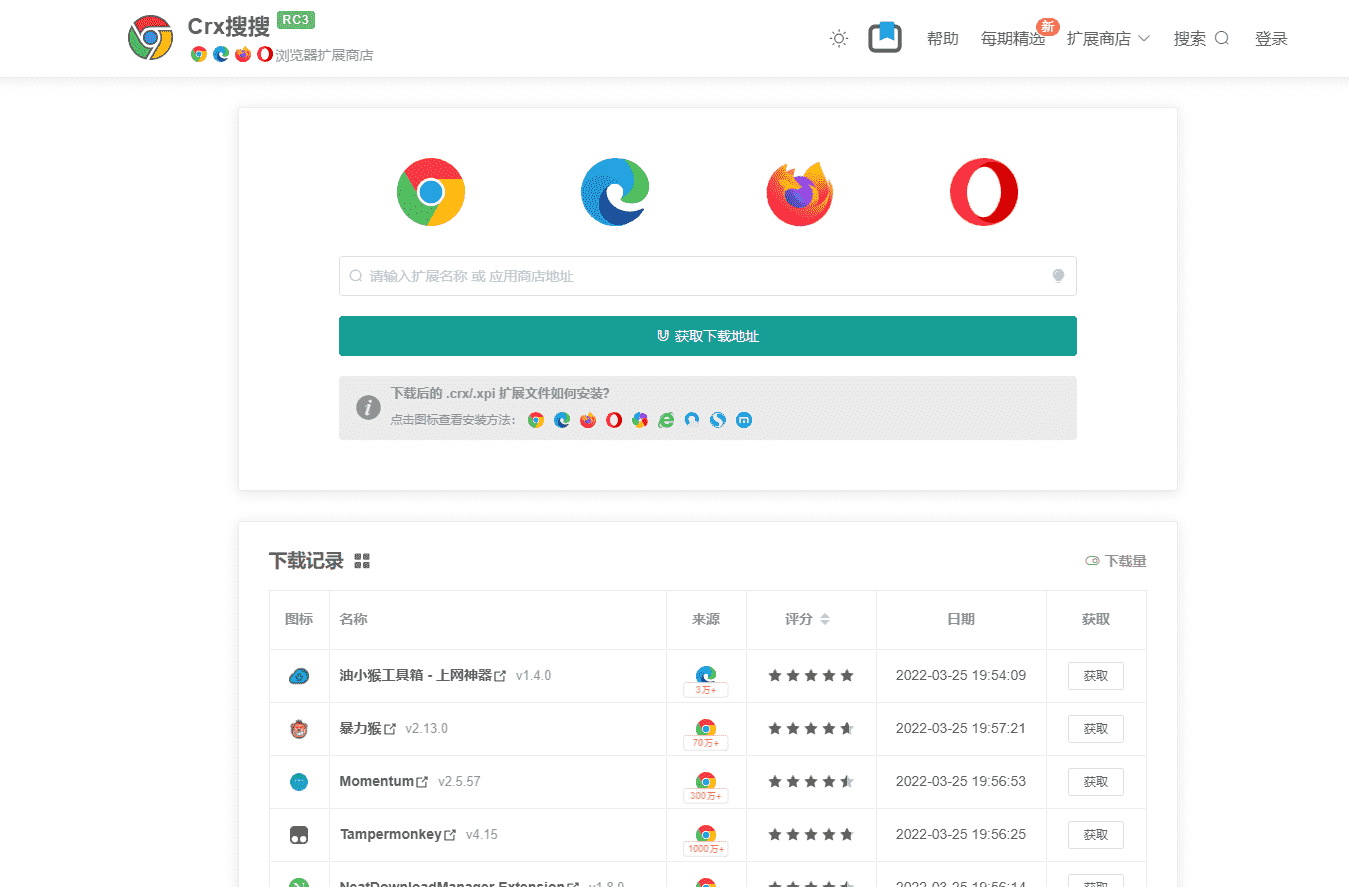Viewport: 1349px width, 887px height.
Task: Click date 2022-03-25 19:57:21
Action: [x=961, y=729]
